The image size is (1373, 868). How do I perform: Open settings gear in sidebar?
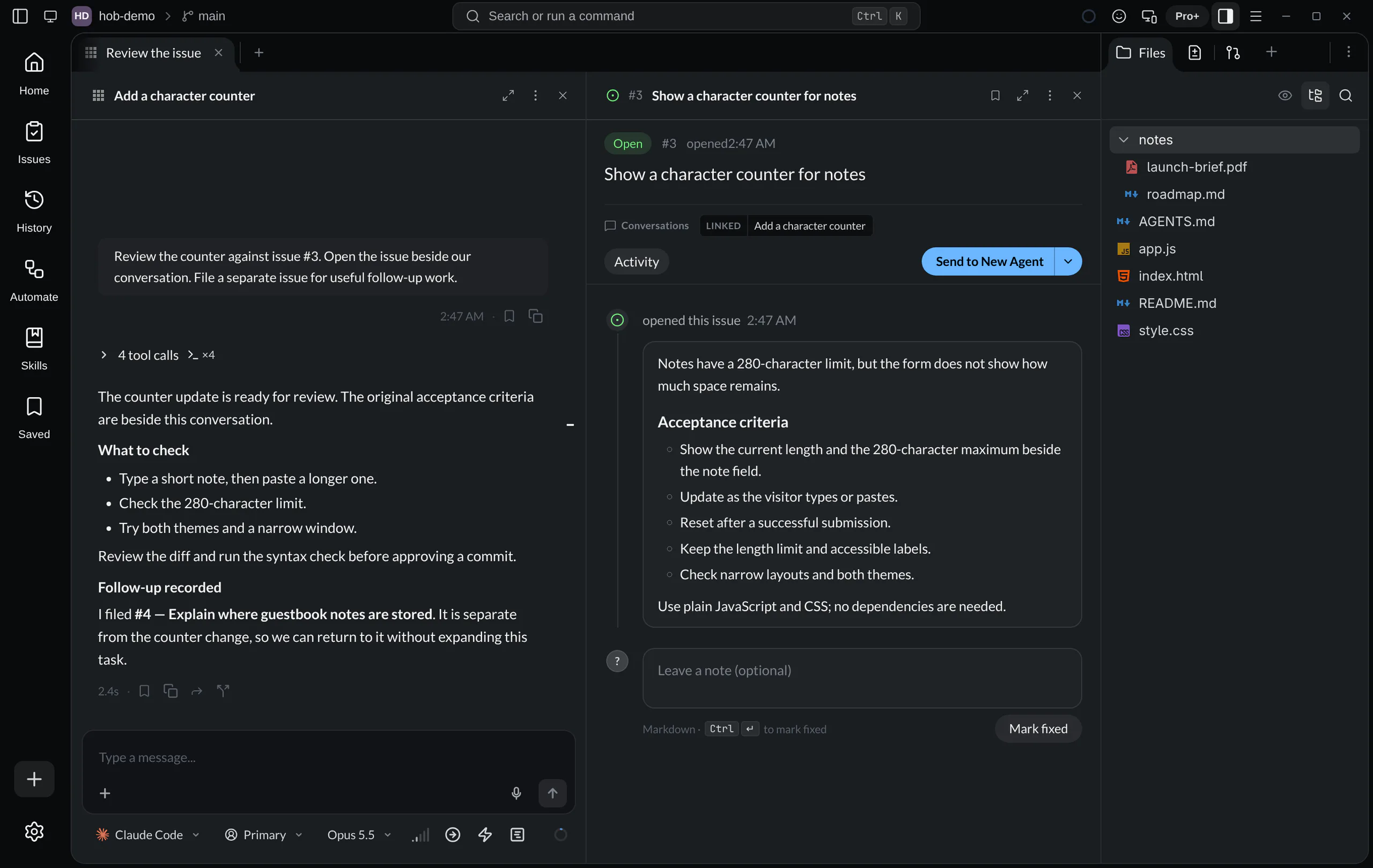(34, 832)
